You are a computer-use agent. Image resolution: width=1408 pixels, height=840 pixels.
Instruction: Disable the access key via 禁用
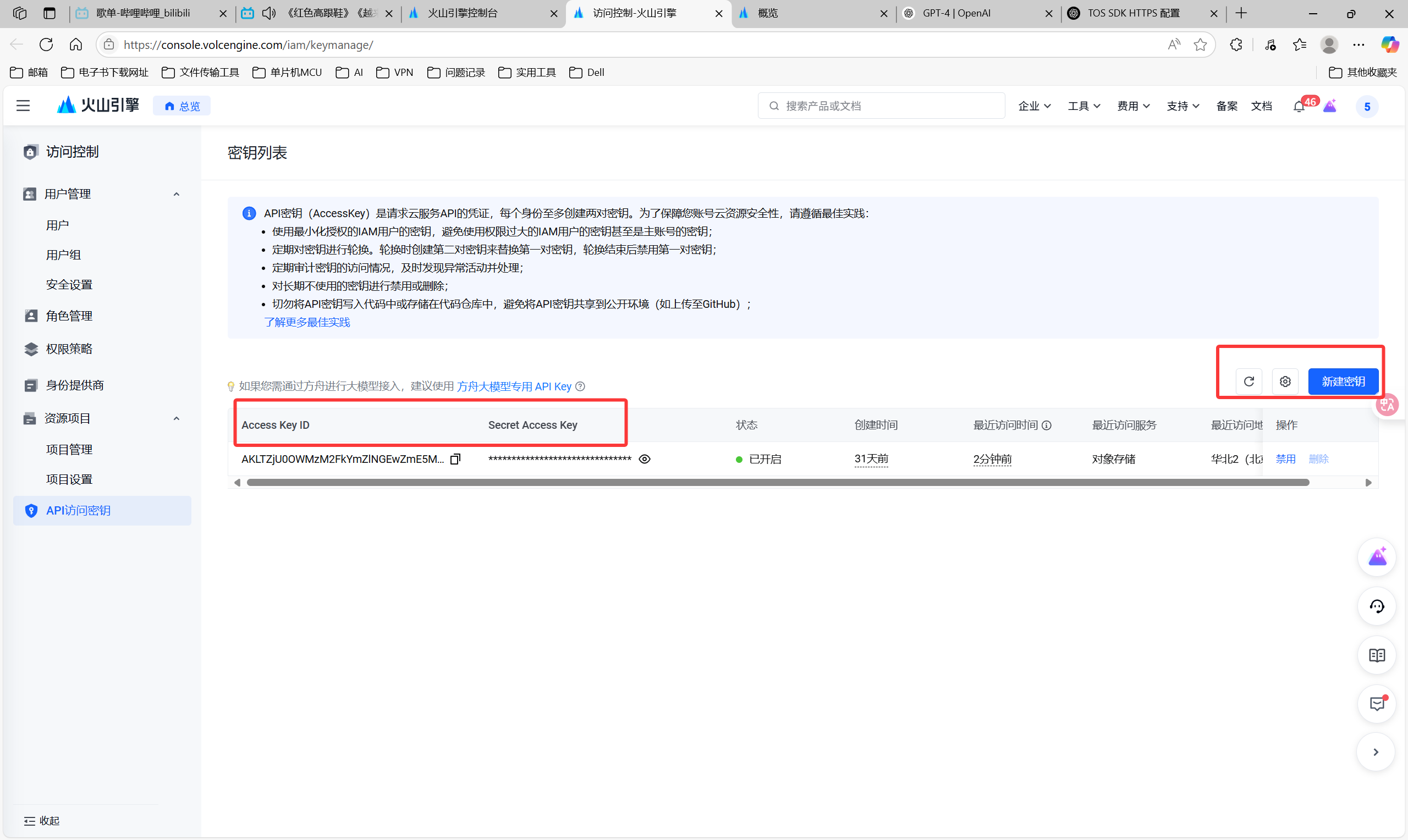pos(1285,459)
